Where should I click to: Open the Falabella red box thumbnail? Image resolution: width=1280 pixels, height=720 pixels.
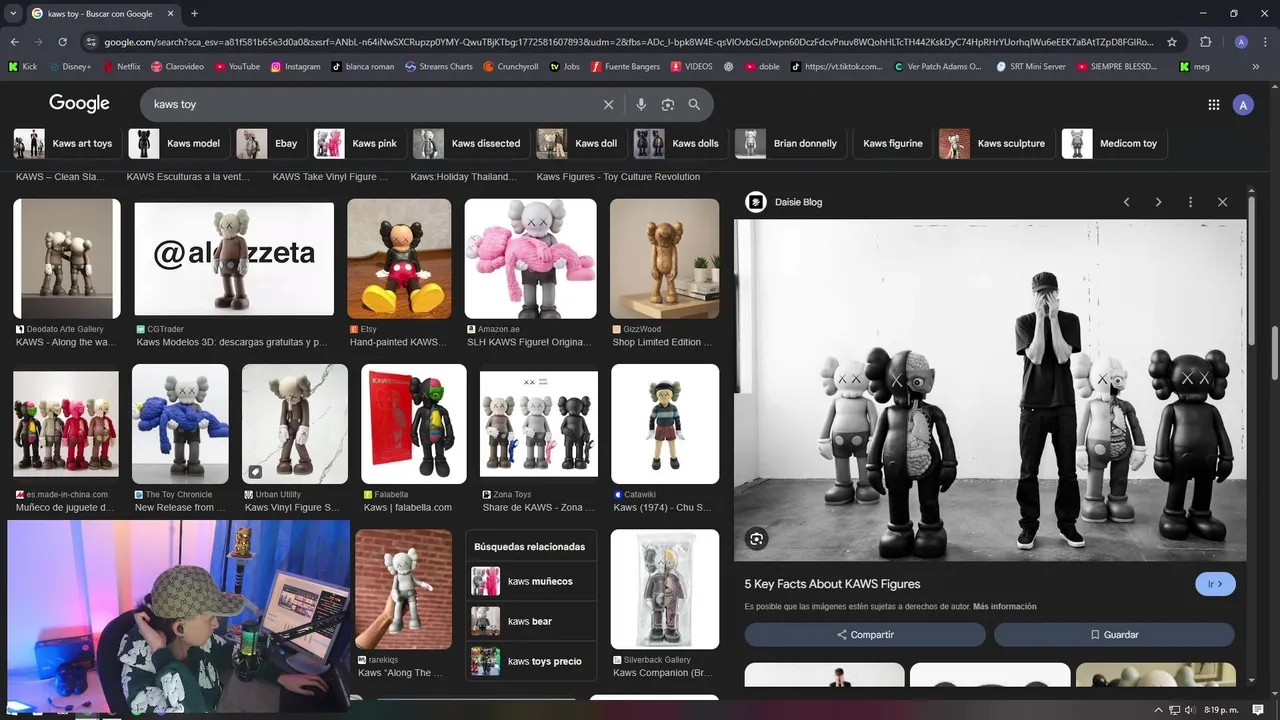413,424
